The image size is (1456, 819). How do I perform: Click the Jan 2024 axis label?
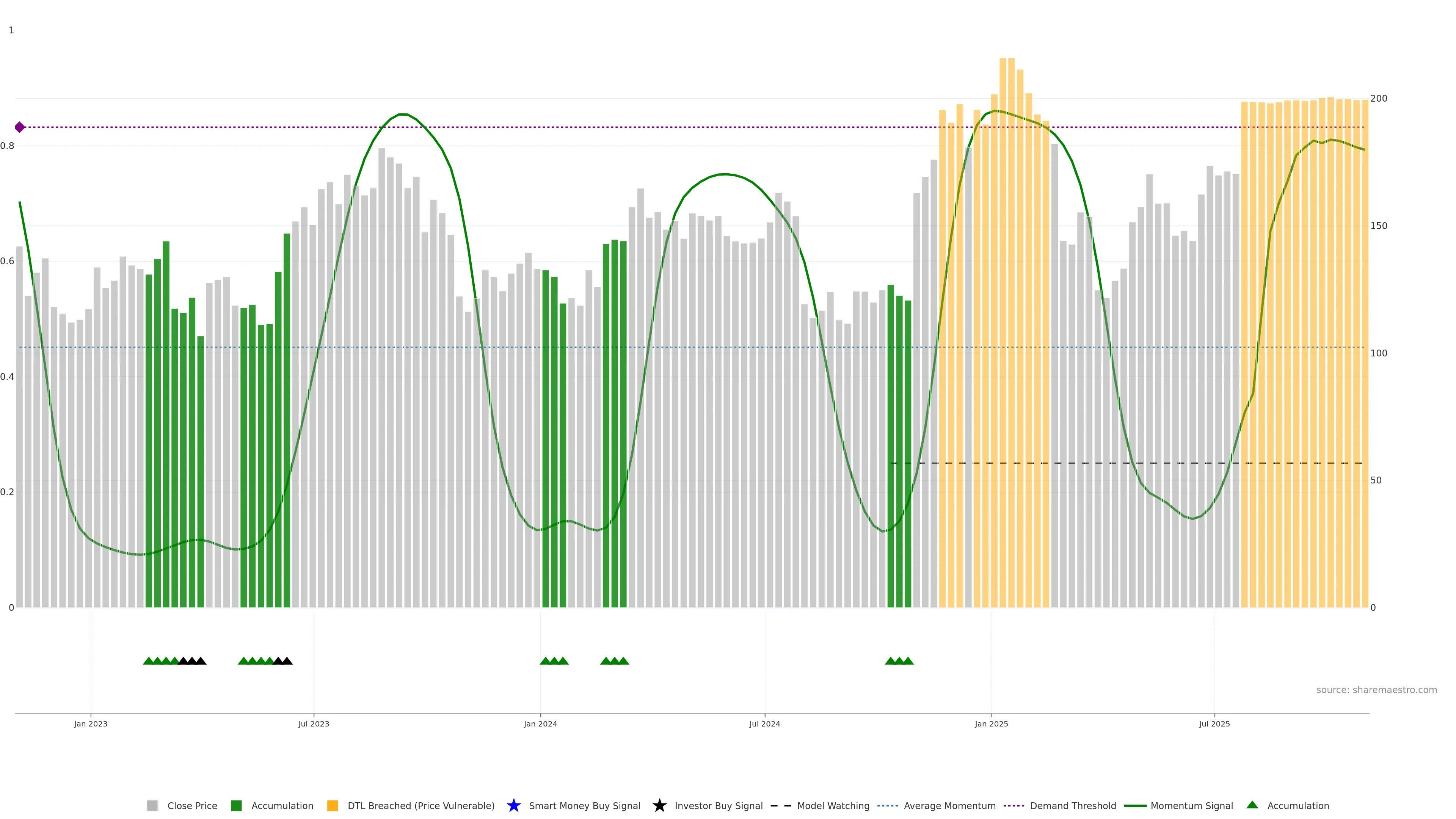(x=540, y=723)
